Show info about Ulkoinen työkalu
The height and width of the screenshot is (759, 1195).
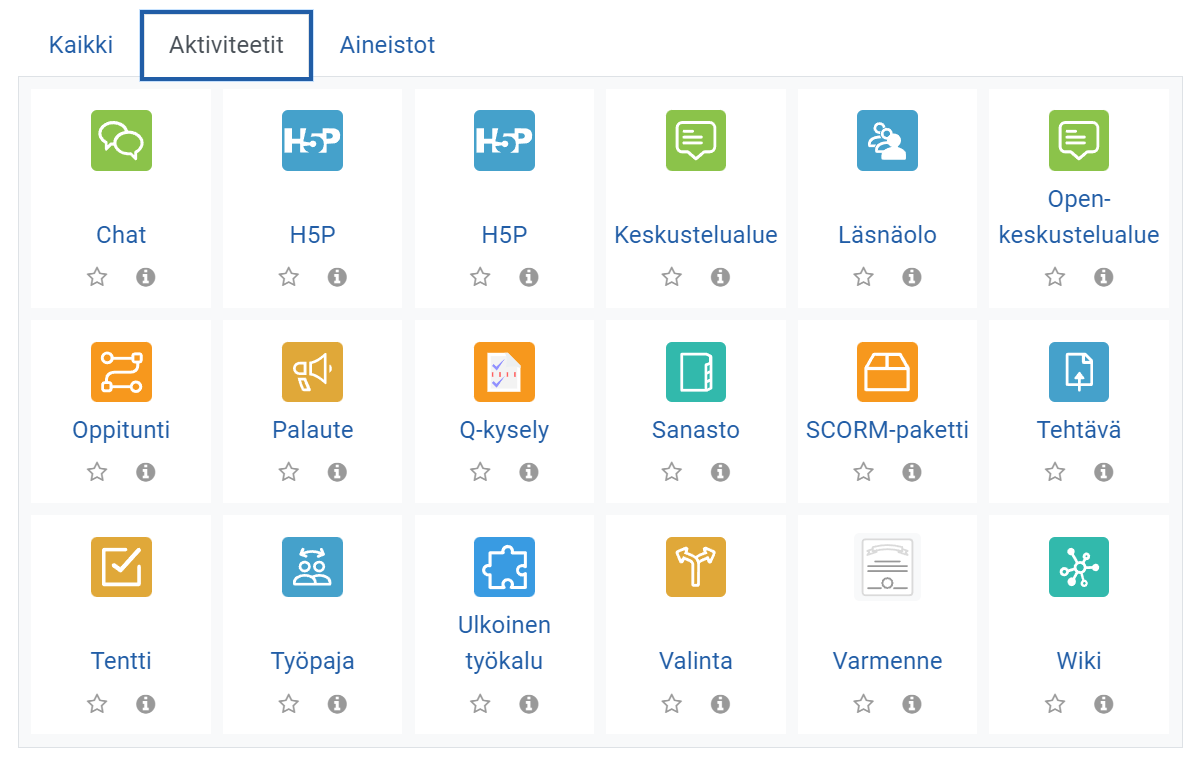(529, 703)
